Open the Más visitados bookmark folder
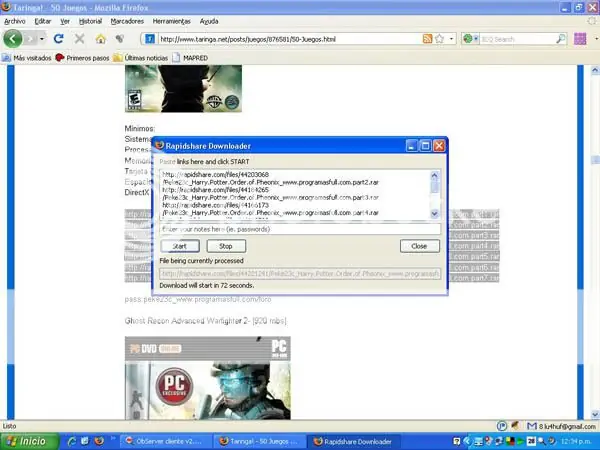This screenshot has width=600, height=450. (27, 58)
